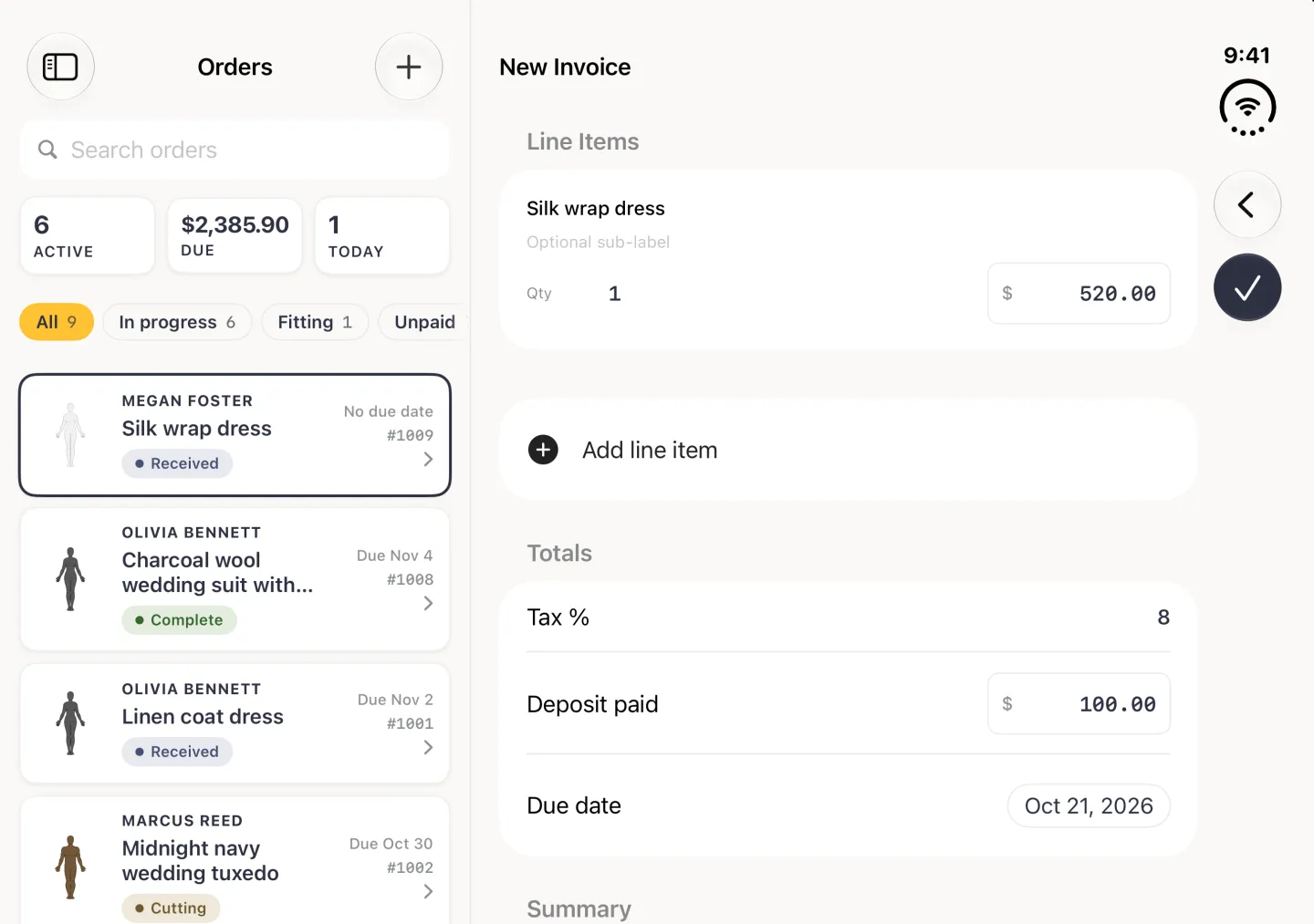The height and width of the screenshot is (924, 1314).
Task: Toggle the sidebar panel icon
Action: [60, 67]
